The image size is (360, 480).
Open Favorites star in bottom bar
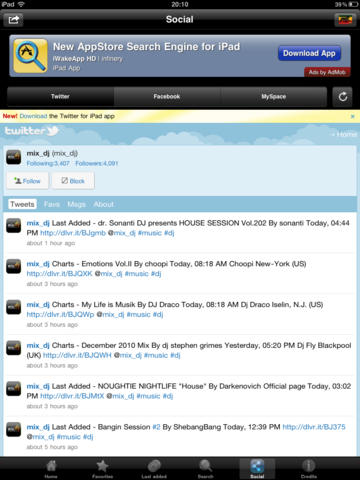click(102, 469)
